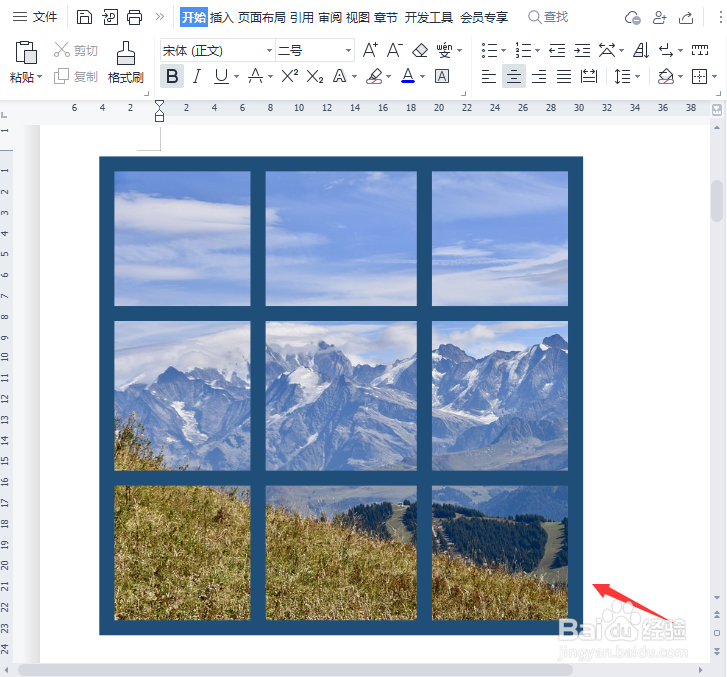727x677 pixels.
Task: Open the 粘贴 dropdown arrow
Action: point(40,77)
